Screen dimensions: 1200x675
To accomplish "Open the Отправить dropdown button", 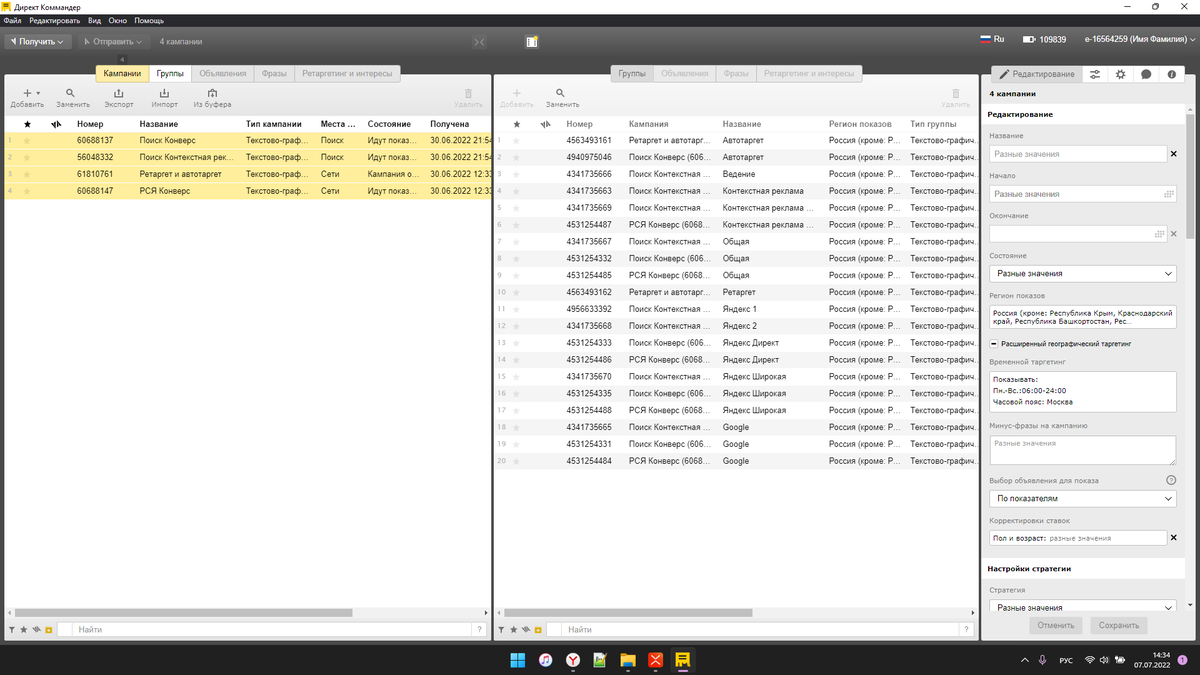I will (112, 42).
